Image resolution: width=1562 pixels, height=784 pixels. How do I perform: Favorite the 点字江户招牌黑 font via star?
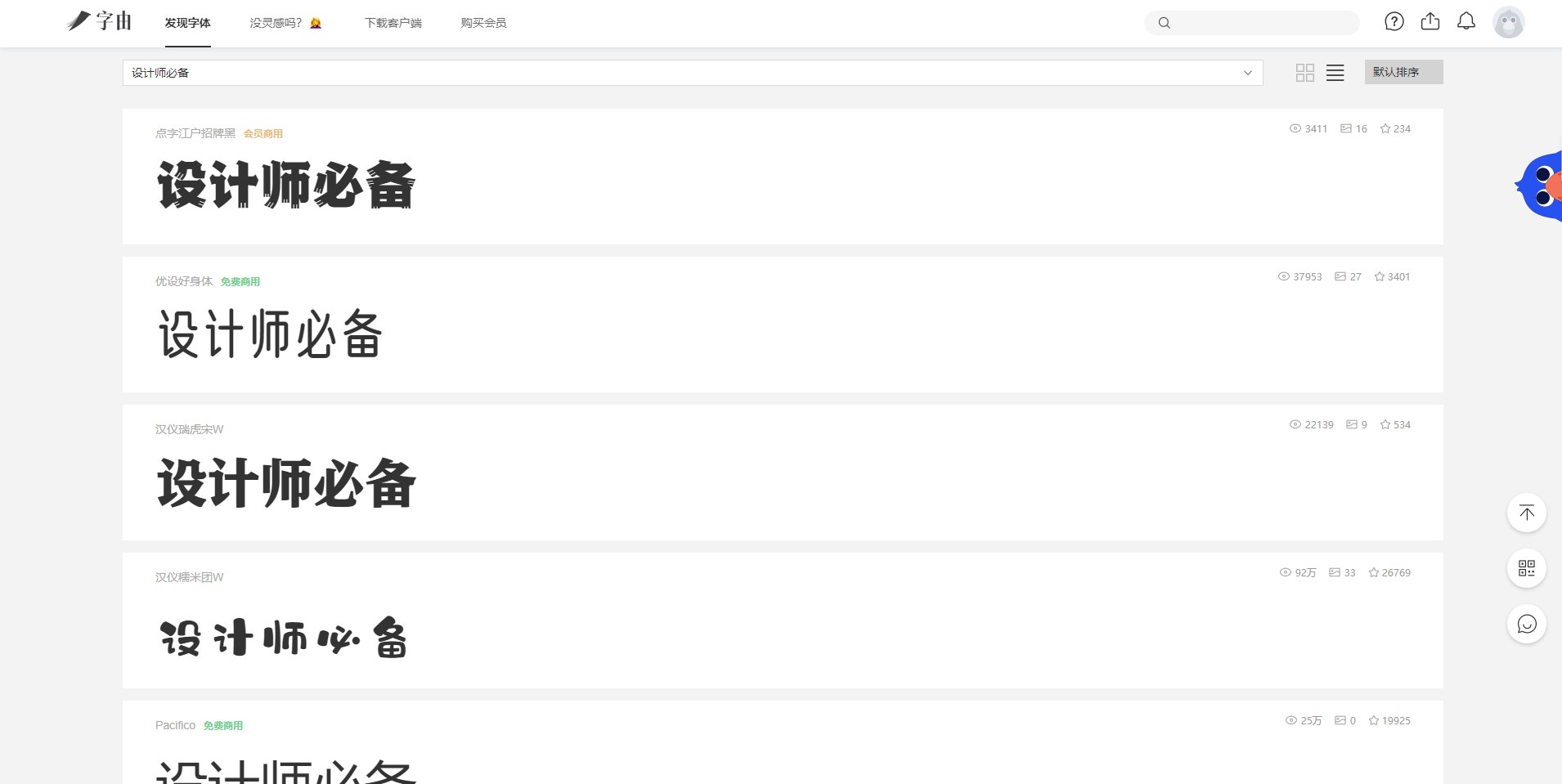[x=1385, y=129]
